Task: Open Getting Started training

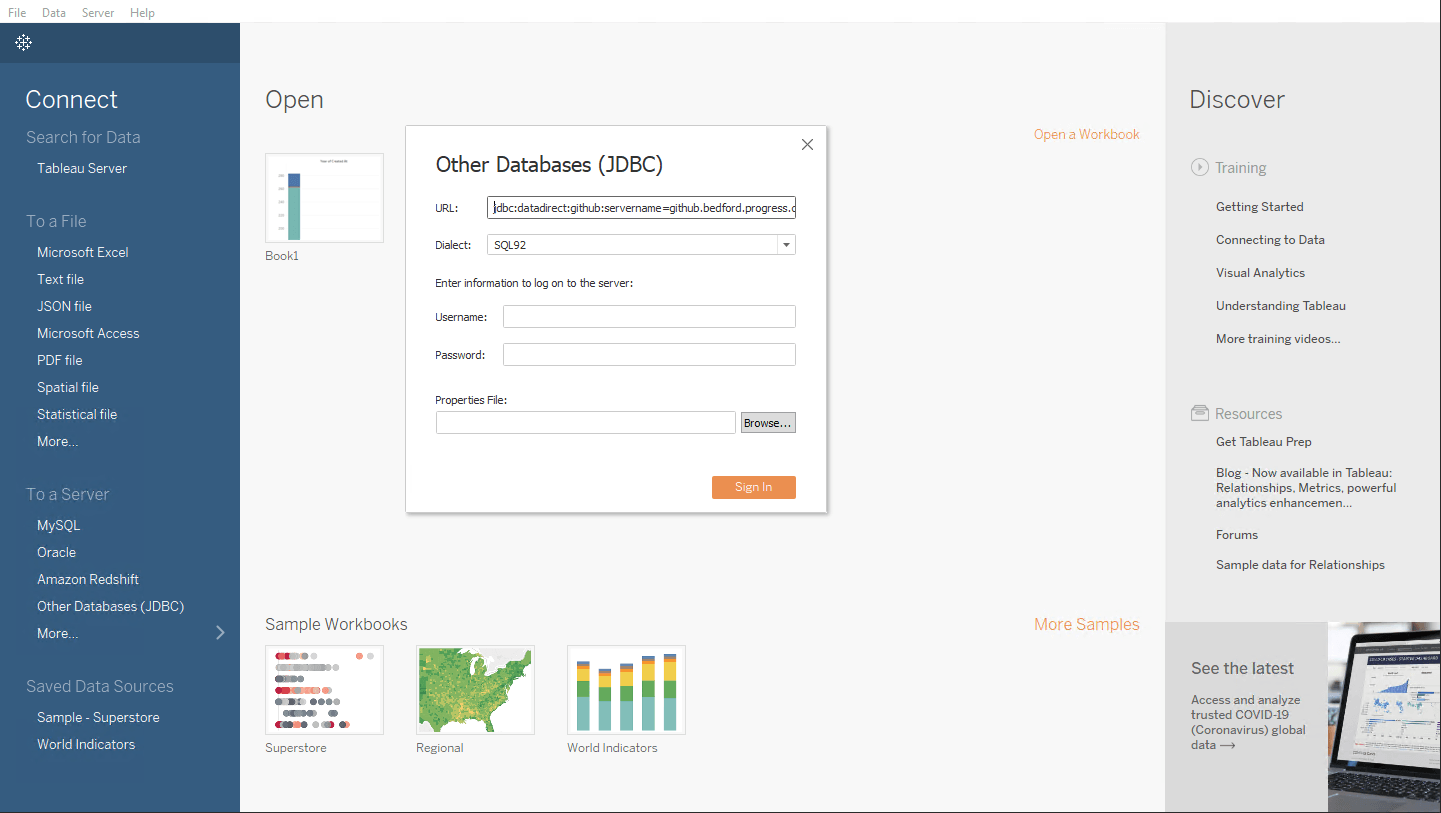Action: pos(1259,207)
